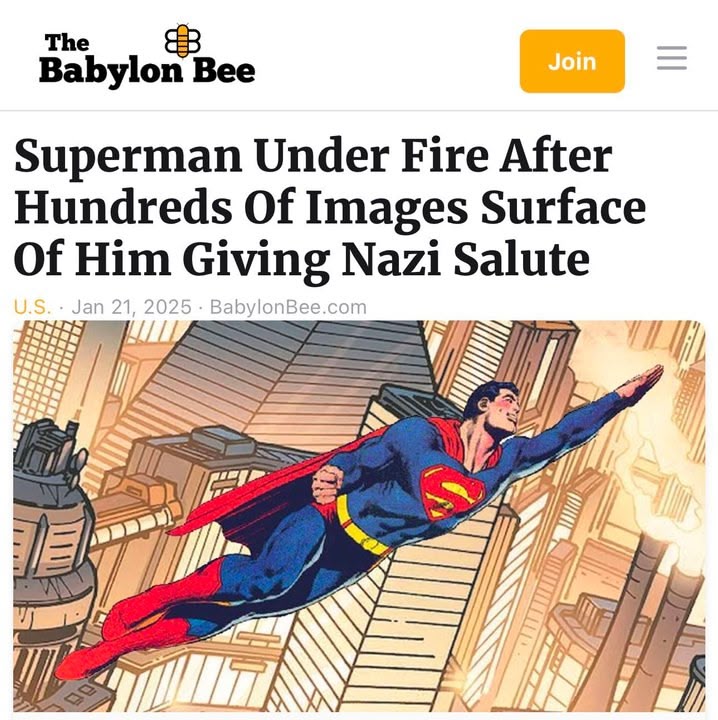Viewport: 718px width, 720px height.
Task: Click the bee icon in the logo
Action: click(x=182, y=40)
